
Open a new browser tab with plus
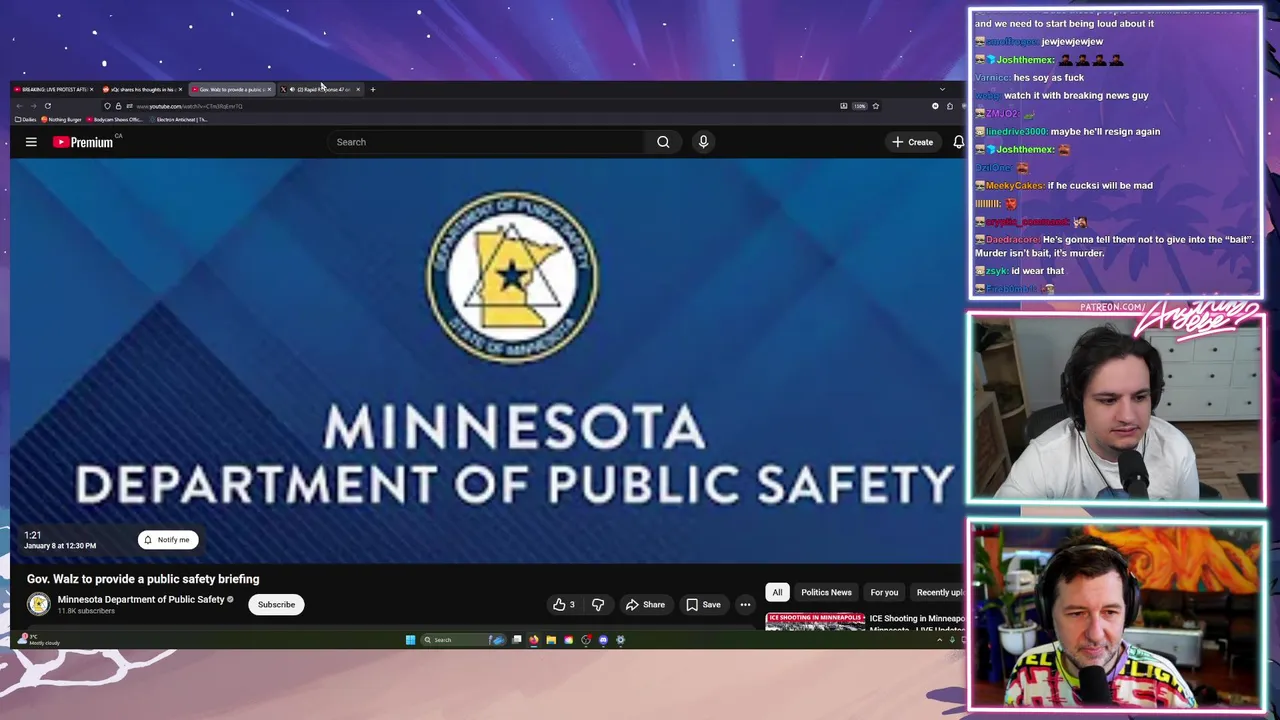(x=373, y=89)
